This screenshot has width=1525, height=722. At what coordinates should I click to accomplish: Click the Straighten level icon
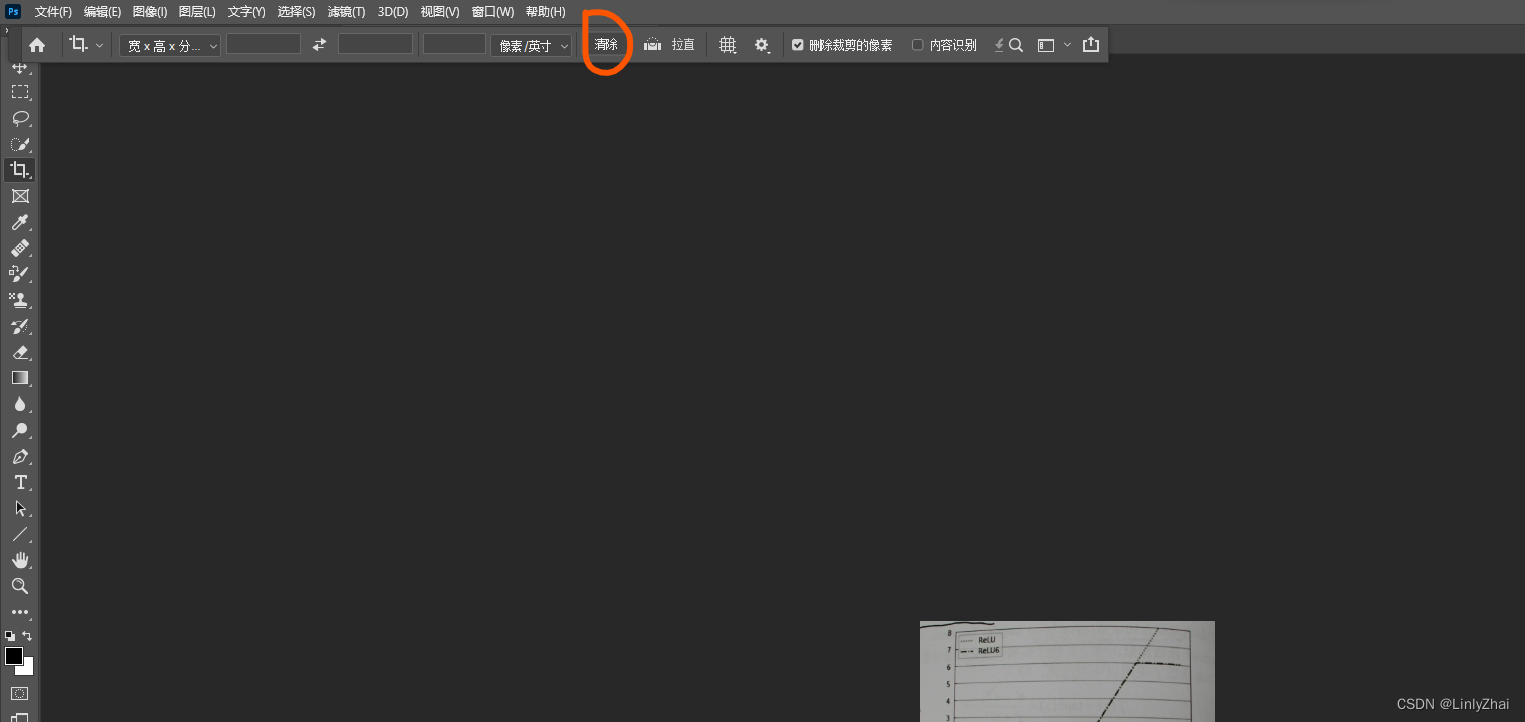click(652, 45)
